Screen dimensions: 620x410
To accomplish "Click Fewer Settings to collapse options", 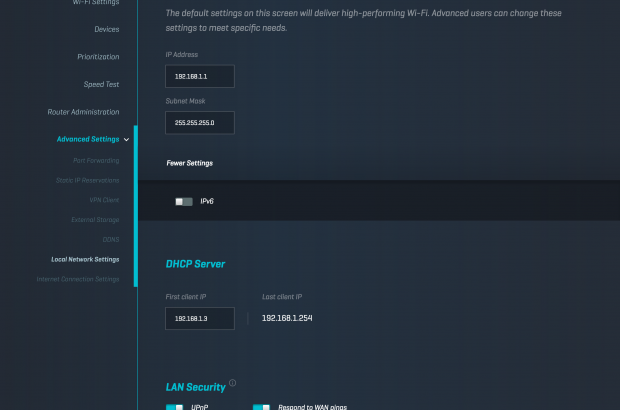I will pos(189,163).
